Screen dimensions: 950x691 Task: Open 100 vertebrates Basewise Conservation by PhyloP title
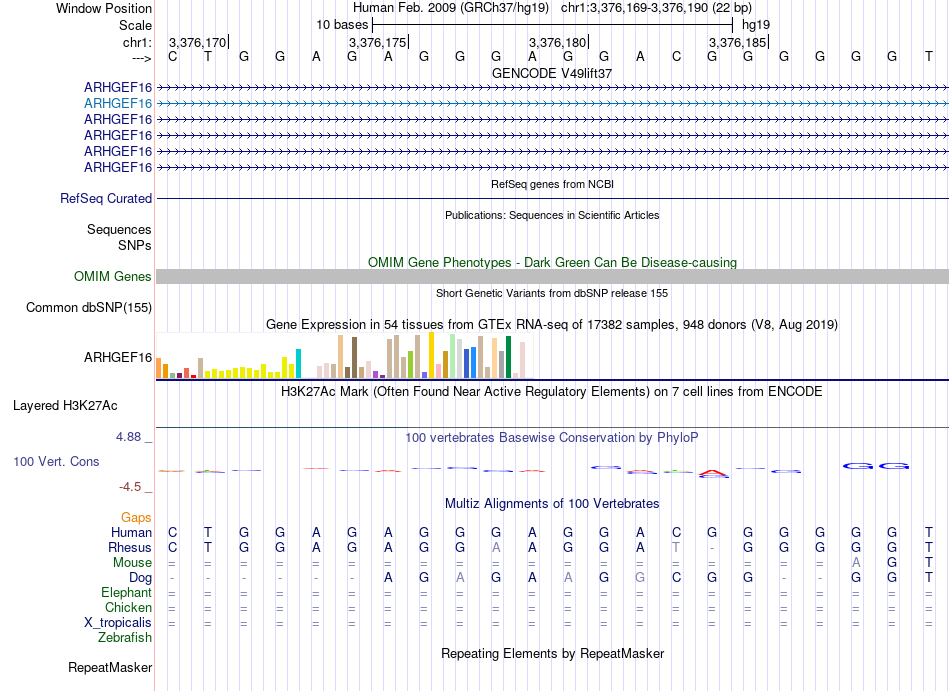tap(552, 437)
